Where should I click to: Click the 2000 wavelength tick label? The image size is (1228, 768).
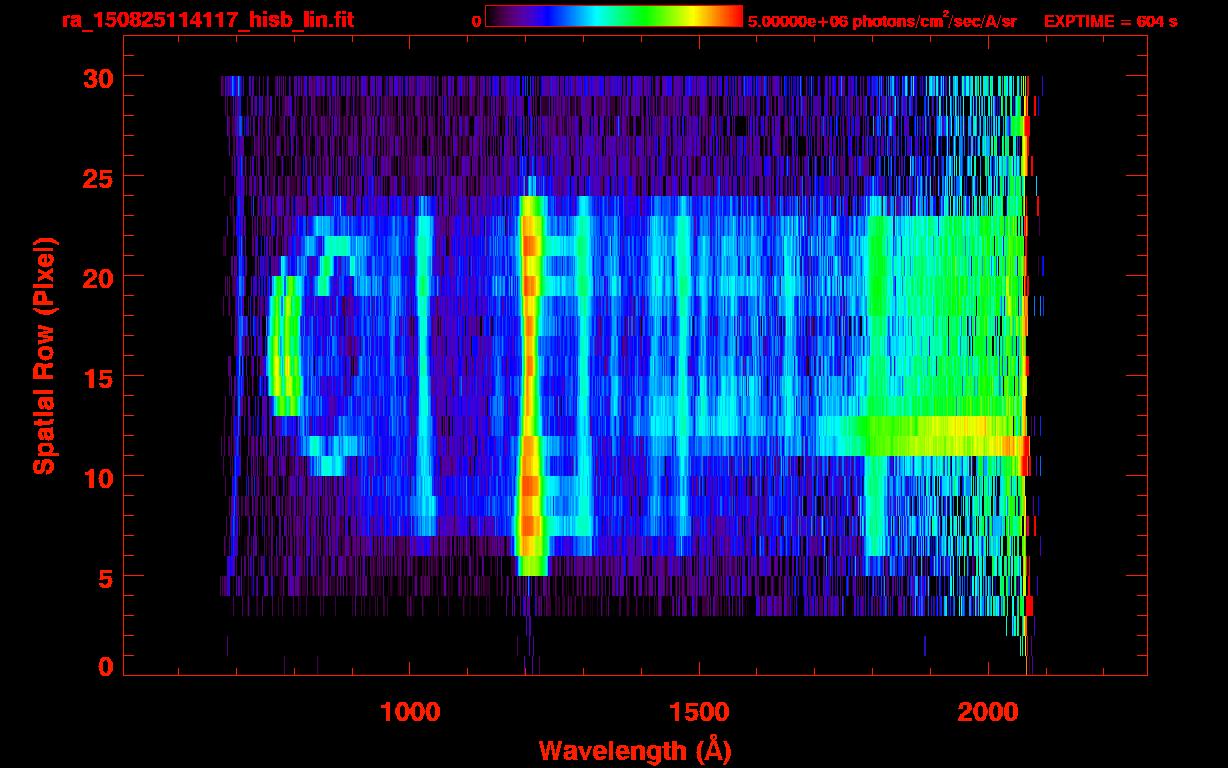pos(987,712)
